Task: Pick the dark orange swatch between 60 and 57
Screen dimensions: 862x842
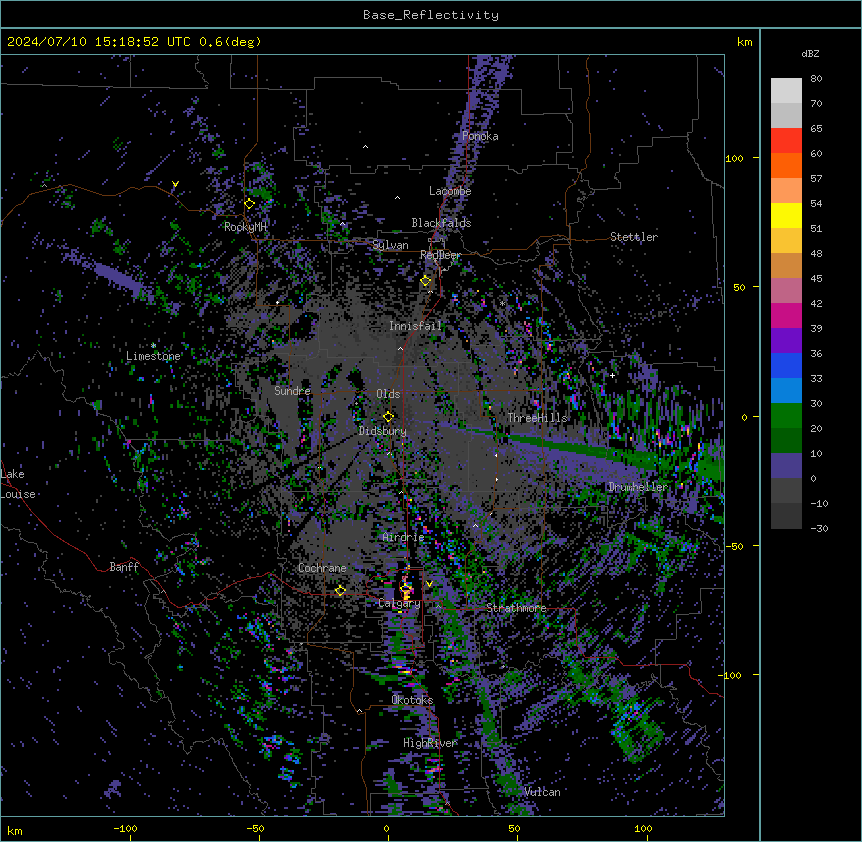Action: click(x=786, y=165)
